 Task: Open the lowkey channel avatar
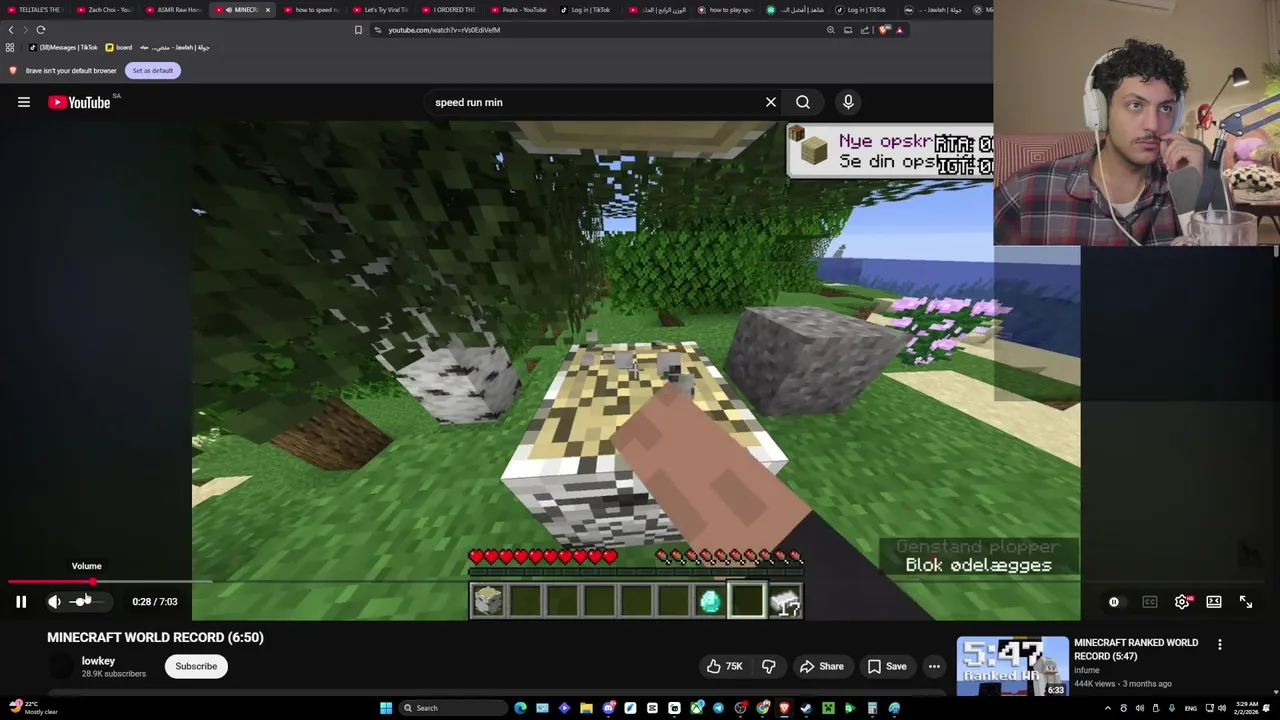tap(62, 666)
